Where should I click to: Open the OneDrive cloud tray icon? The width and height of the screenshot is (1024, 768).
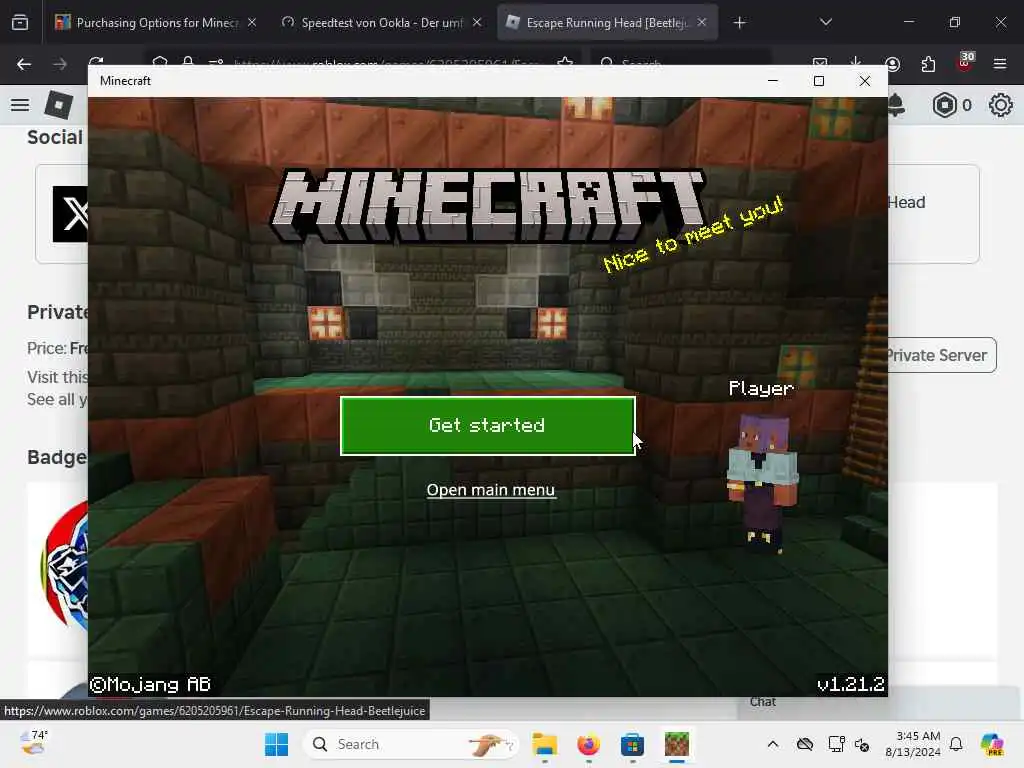[x=805, y=744]
